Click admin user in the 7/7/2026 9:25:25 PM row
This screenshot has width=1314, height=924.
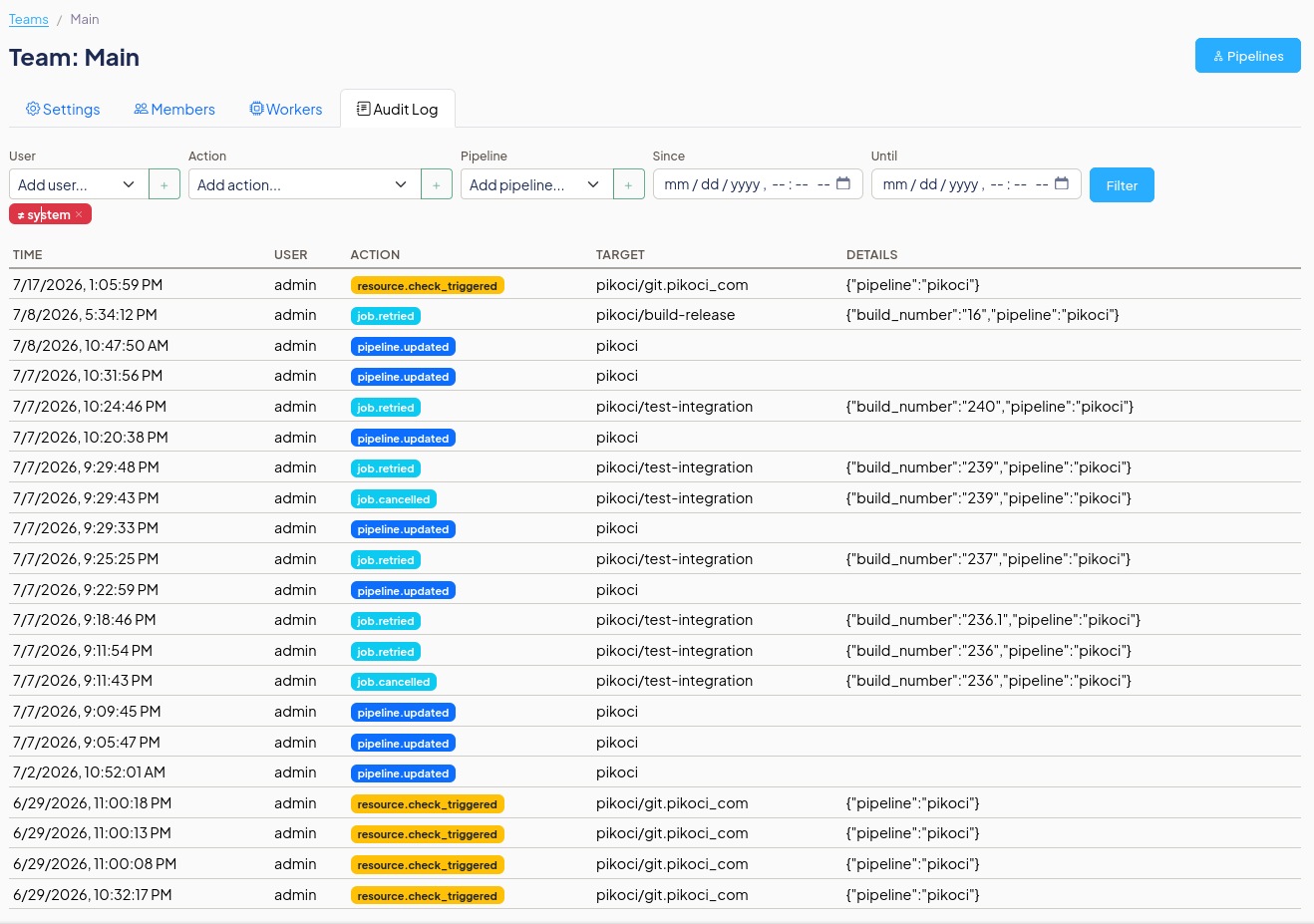click(x=295, y=559)
